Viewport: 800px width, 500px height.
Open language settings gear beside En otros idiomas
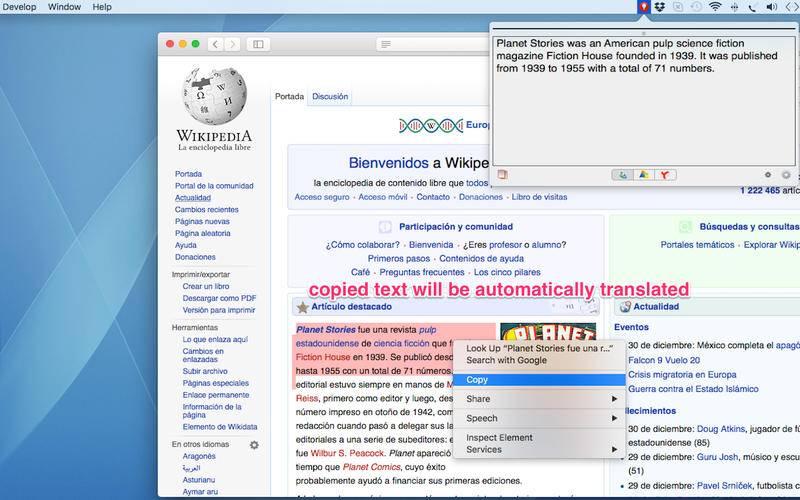254,445
